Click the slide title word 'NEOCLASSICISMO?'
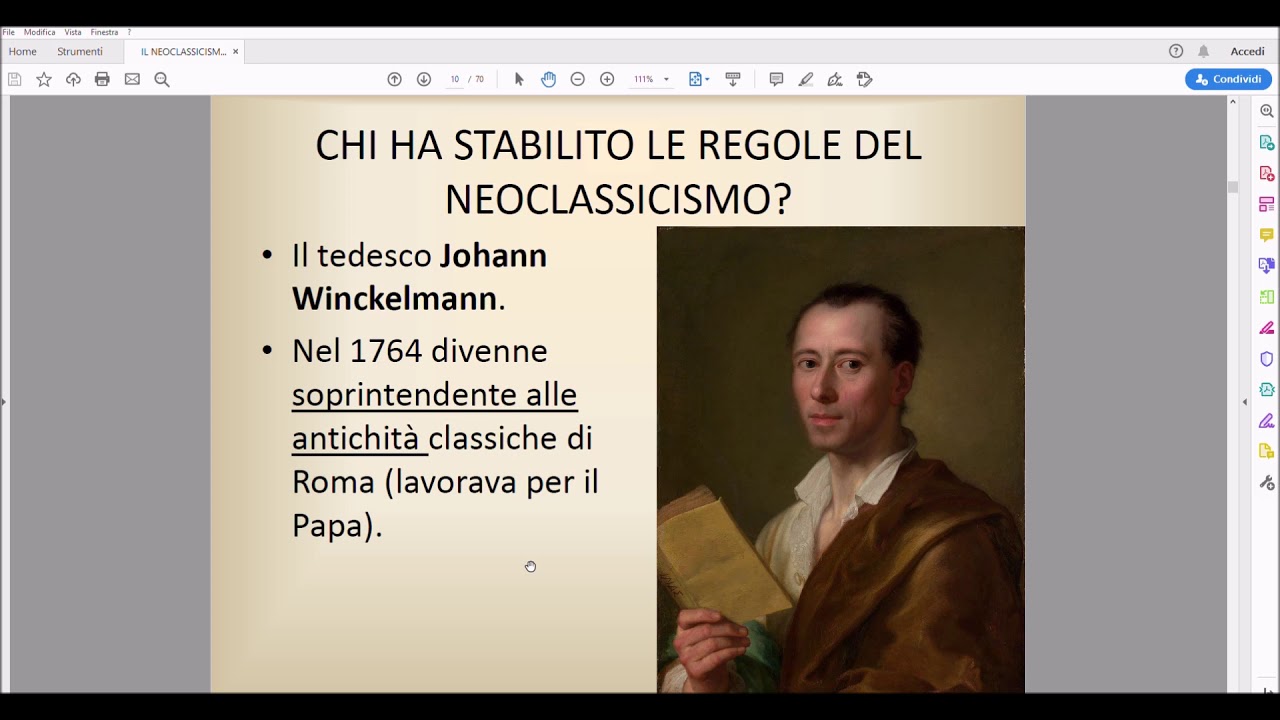Image resolution: width=1280 pixels, height=720 pixels. (618, 200)
